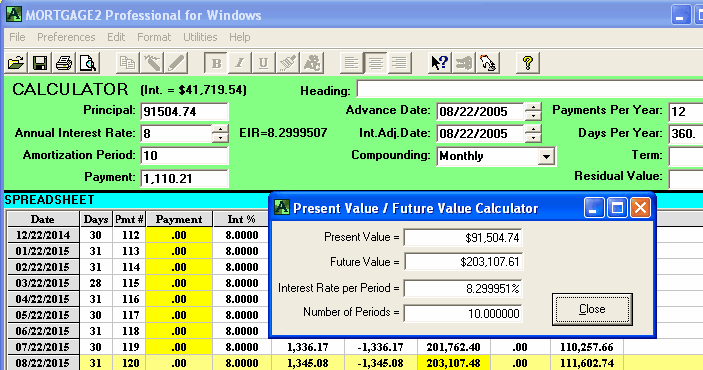Viewport: 703px width, 370px height.
Task: Click Interest Rate per Period field
Action: pyautogui.click(x=463, y=288)
